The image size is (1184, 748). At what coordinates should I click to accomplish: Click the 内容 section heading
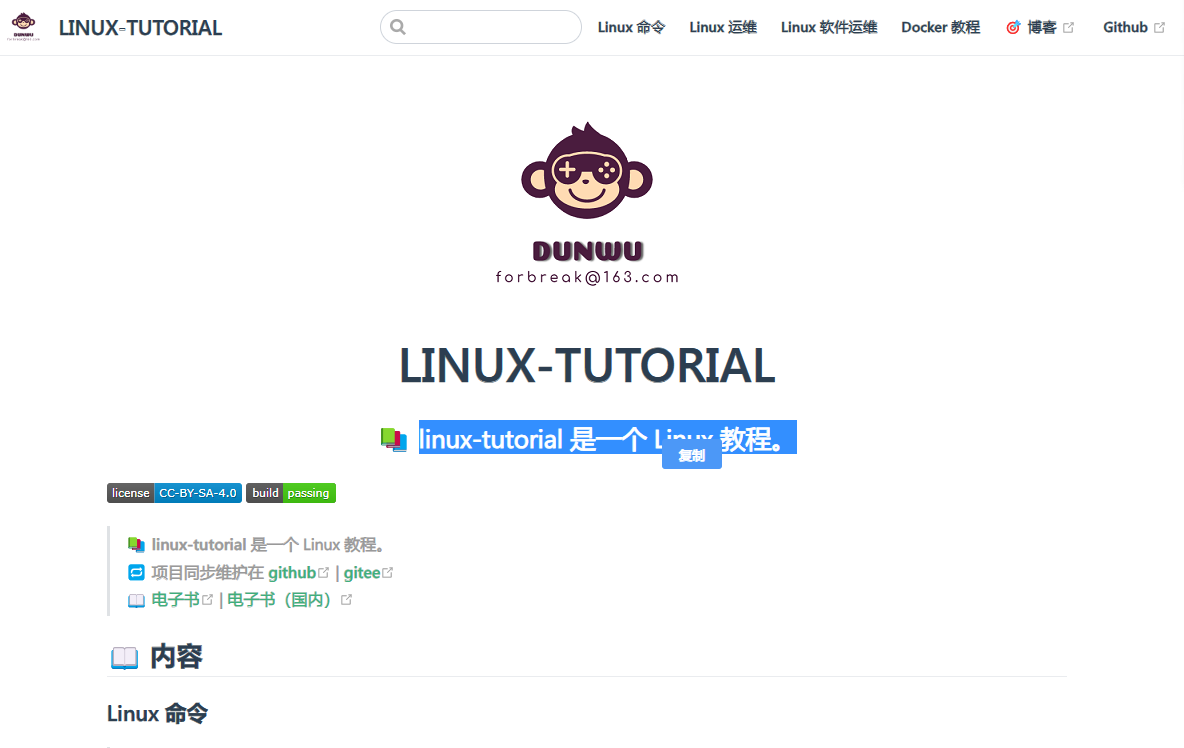pos(177,657)
